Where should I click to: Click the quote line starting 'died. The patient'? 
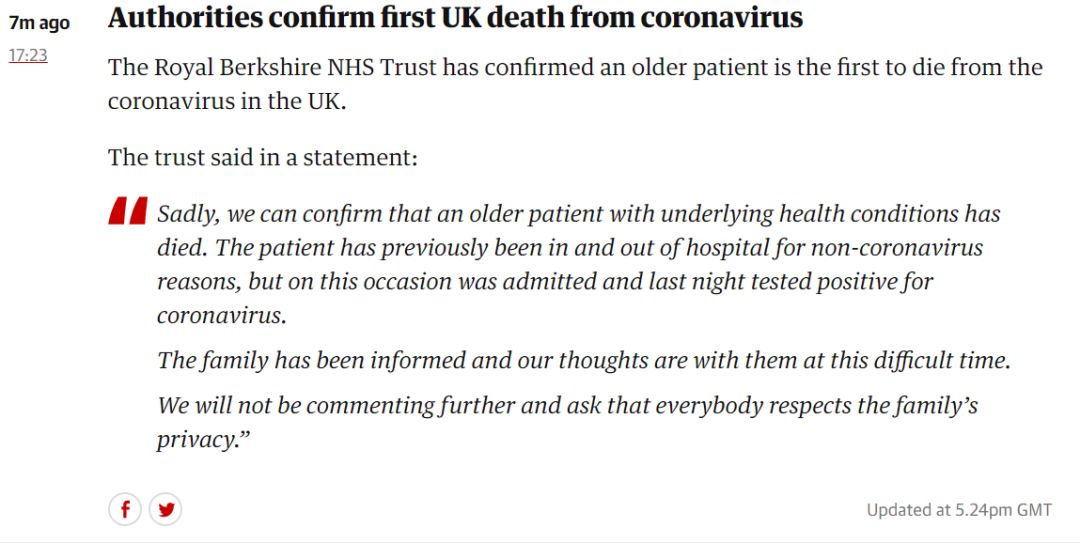tap(570, 248)
